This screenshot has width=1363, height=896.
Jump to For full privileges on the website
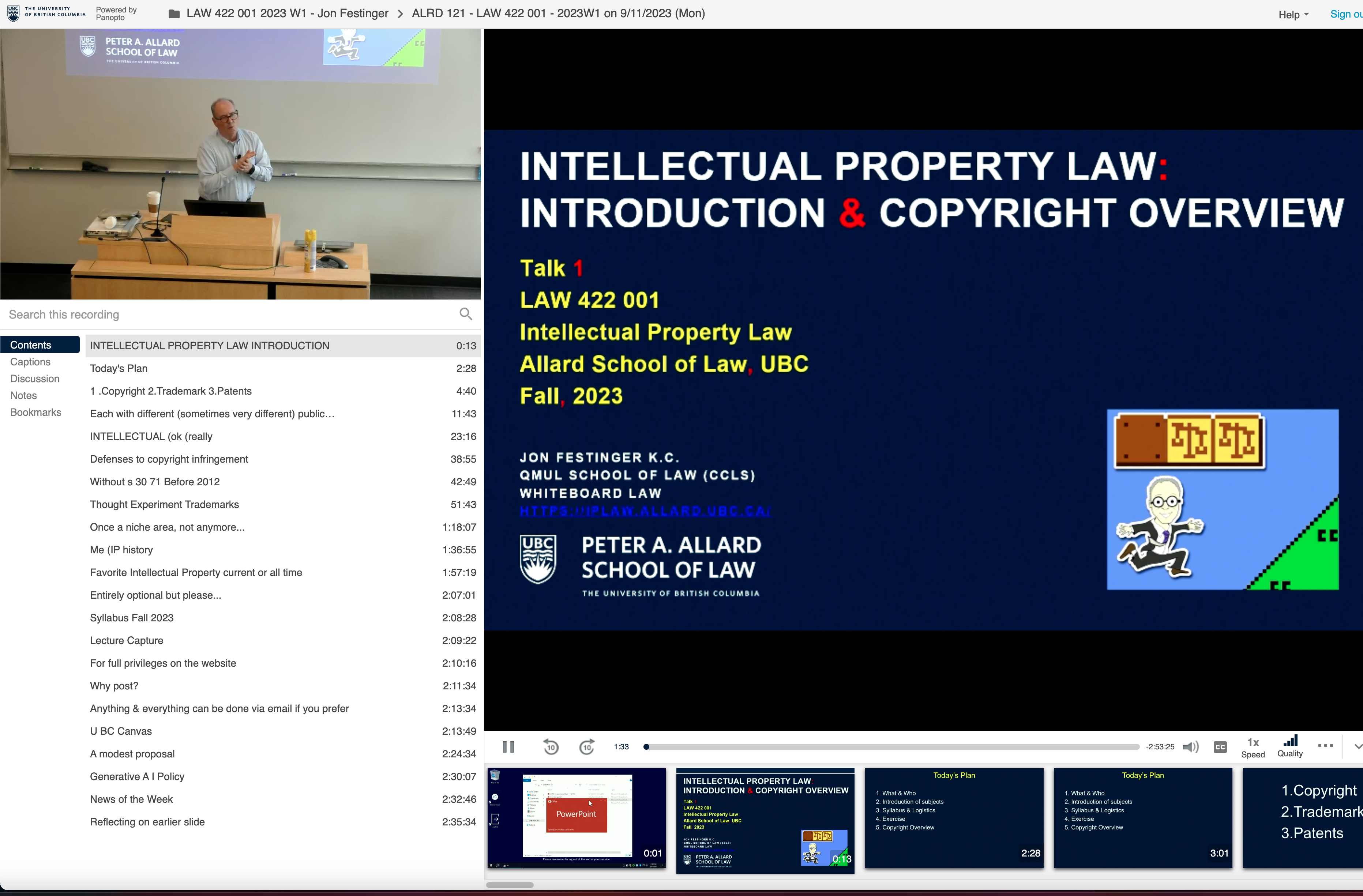point(283,663)
